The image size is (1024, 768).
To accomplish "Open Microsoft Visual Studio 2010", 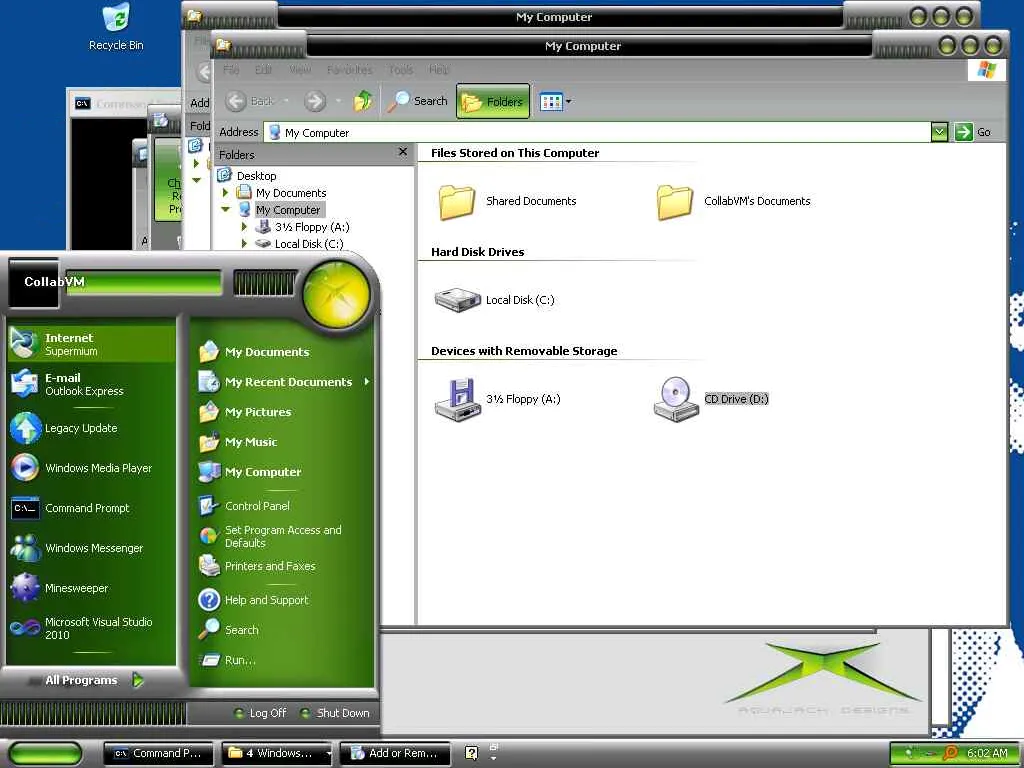I will [91, 628].
